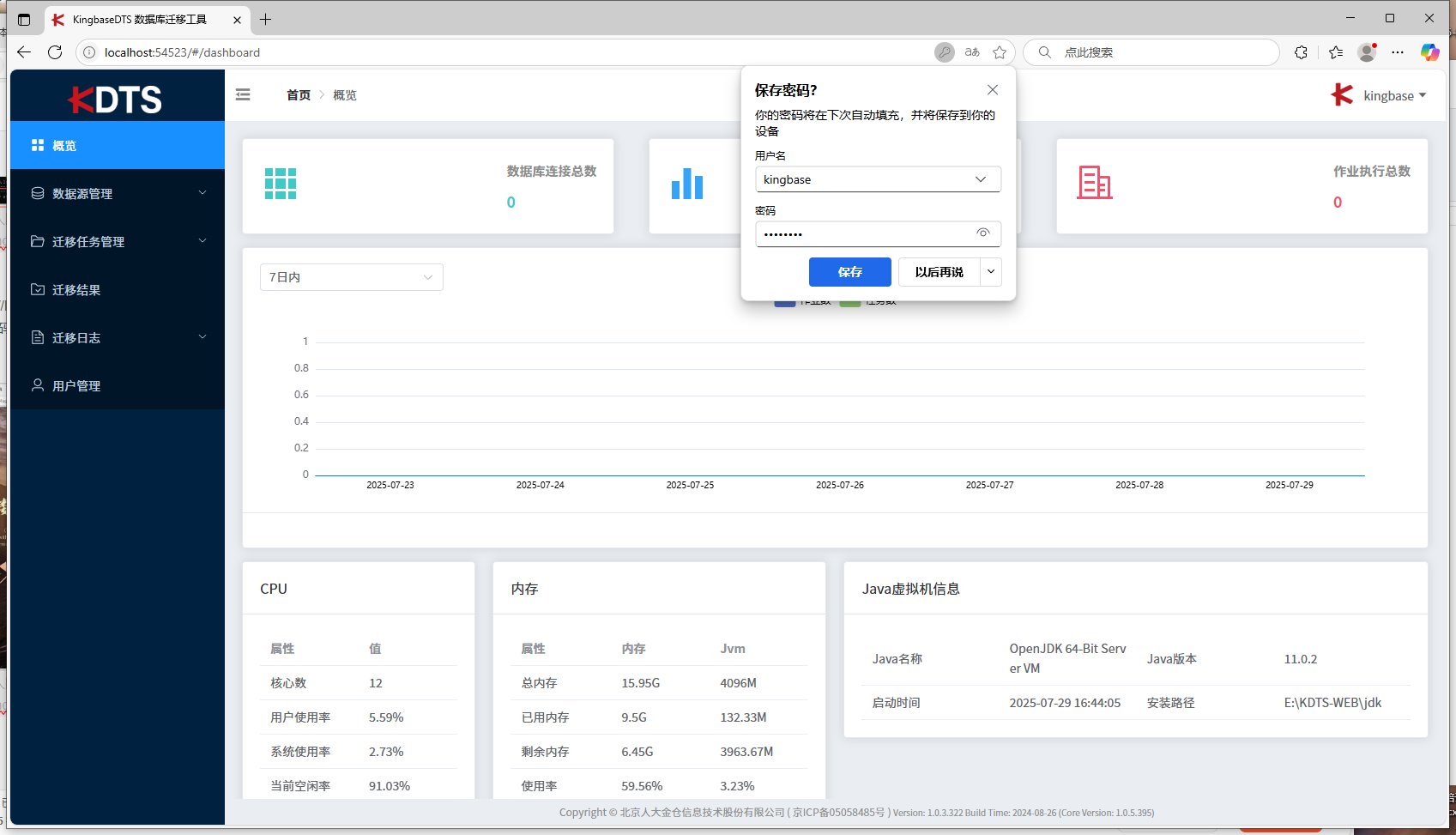Click the Java虚拟机信息 panel title
The image size is (1456, 835).
[911, 589]
